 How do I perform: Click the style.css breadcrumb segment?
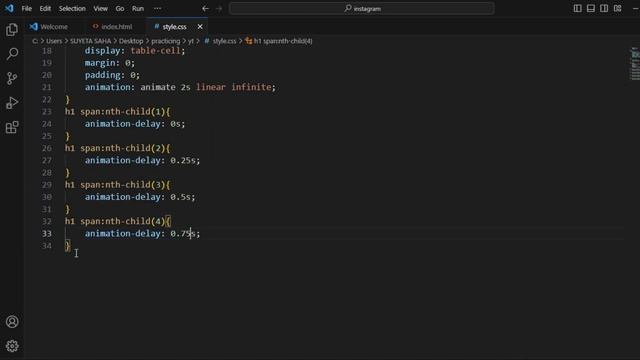[220, 41]
